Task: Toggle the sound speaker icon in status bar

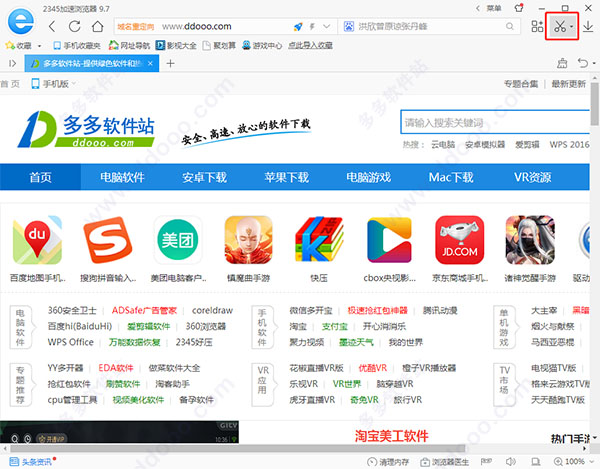Action: coord(511,462)
